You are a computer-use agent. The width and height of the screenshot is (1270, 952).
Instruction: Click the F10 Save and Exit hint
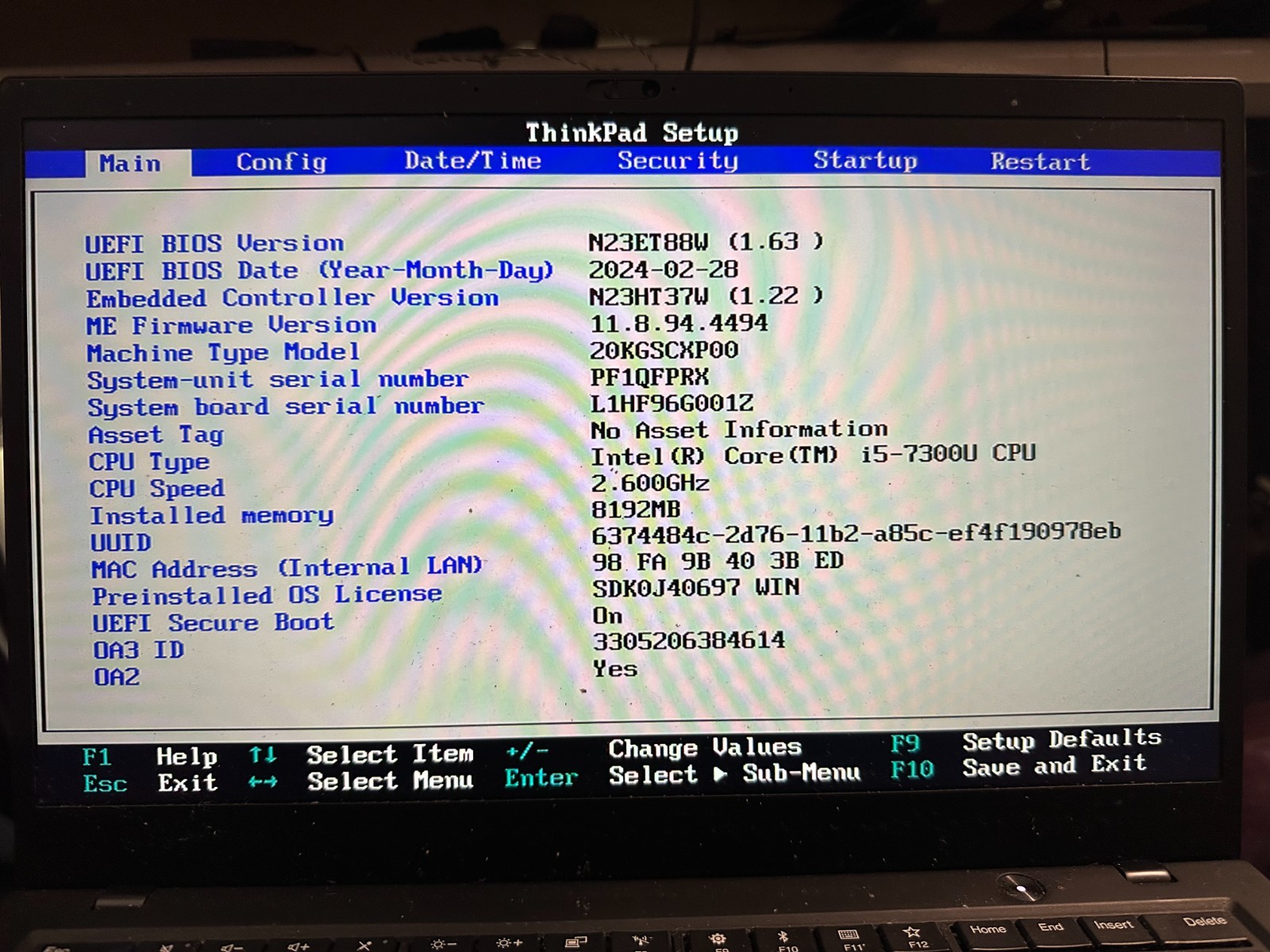tap(1019, 767)
